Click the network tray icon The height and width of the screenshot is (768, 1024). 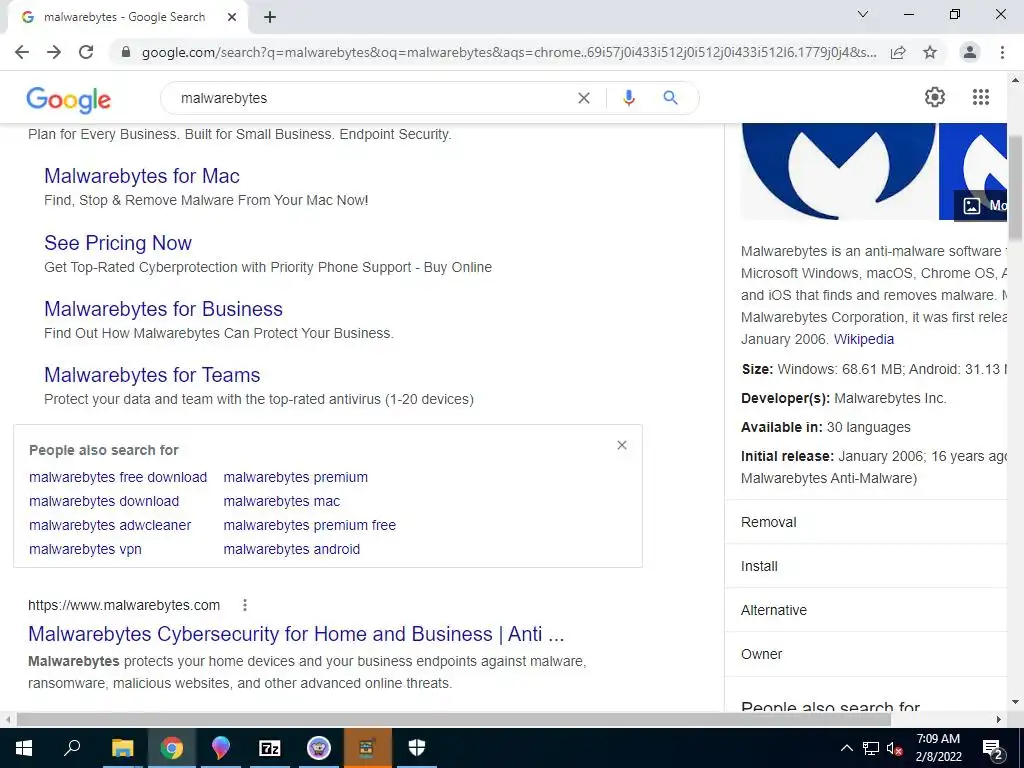pyautogui.click(x=871, y=748)
